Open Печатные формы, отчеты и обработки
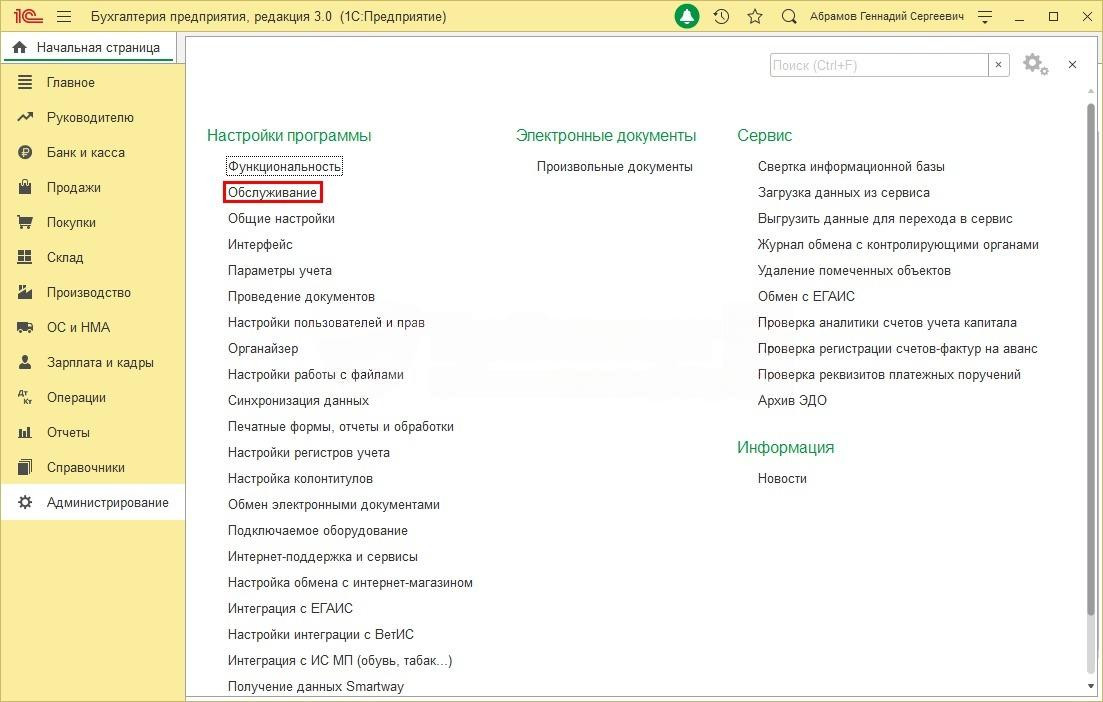This screenshot has width=1103, height=702. [x=340, y=427]
